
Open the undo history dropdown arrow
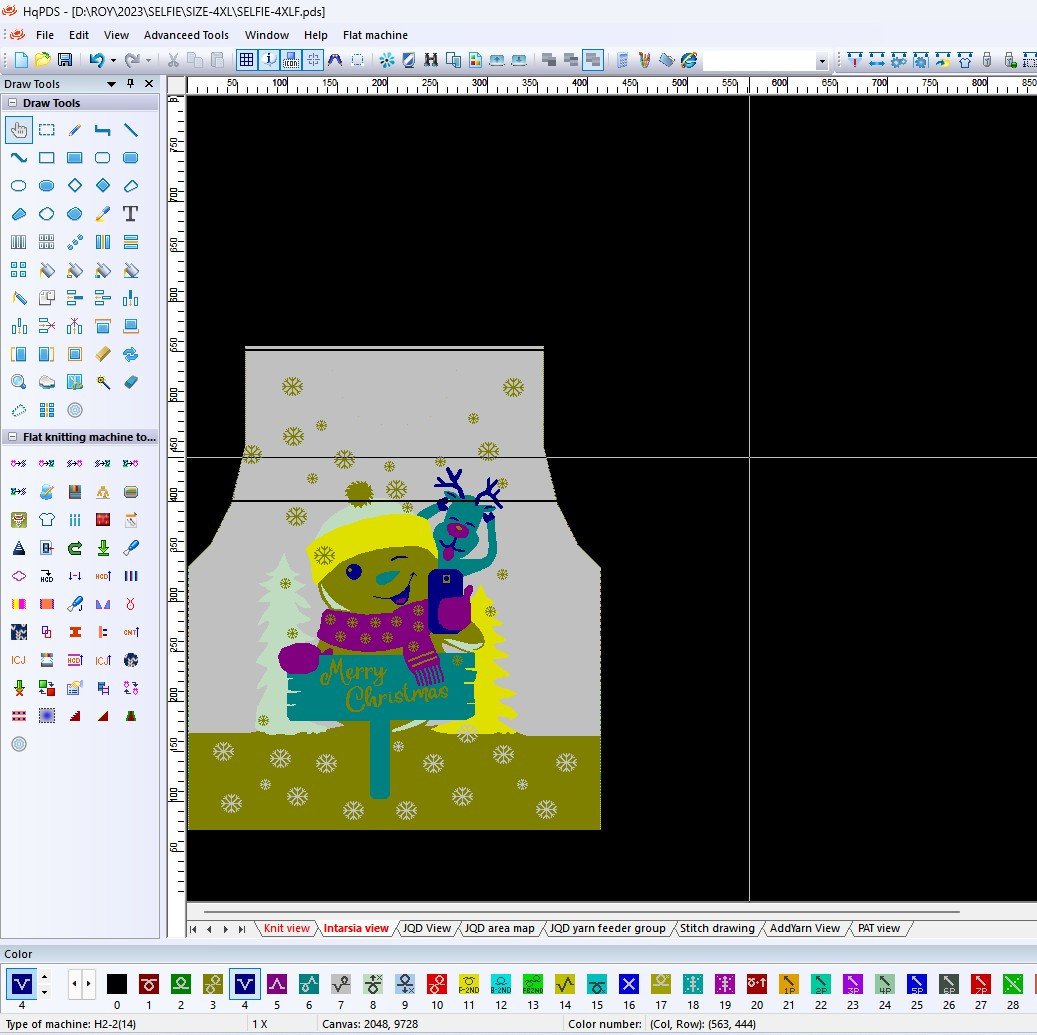point(112,60)
